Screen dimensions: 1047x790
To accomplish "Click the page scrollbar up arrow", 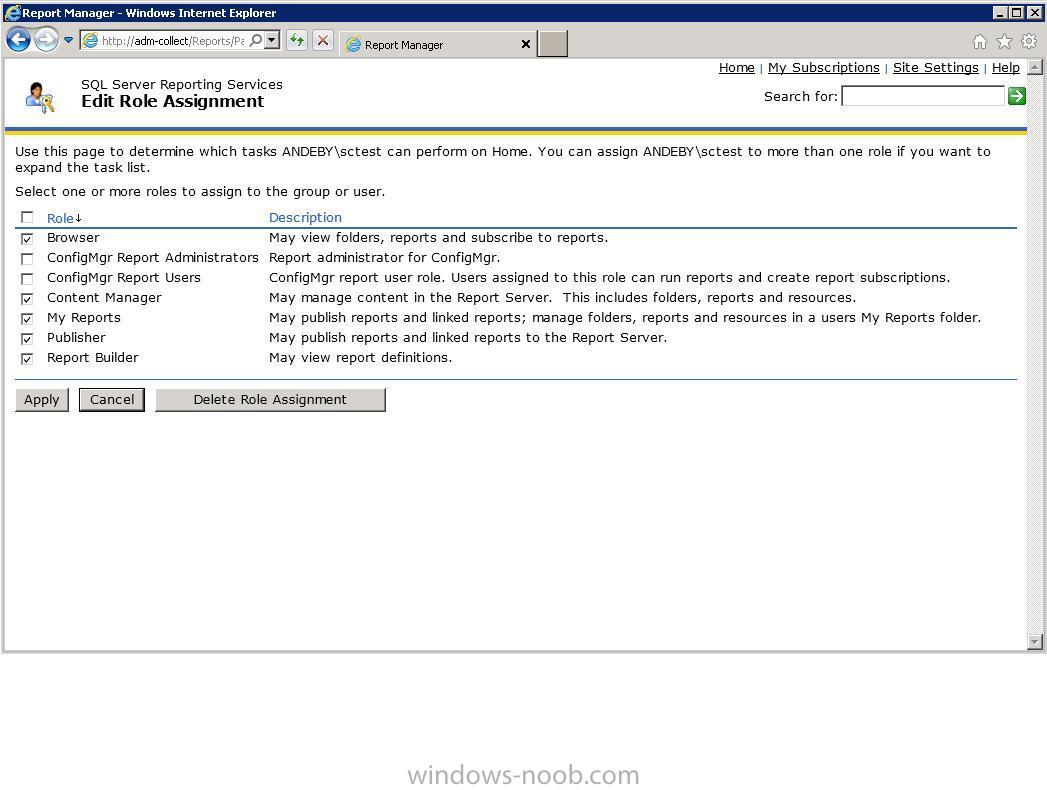I will pos(1034,67).
